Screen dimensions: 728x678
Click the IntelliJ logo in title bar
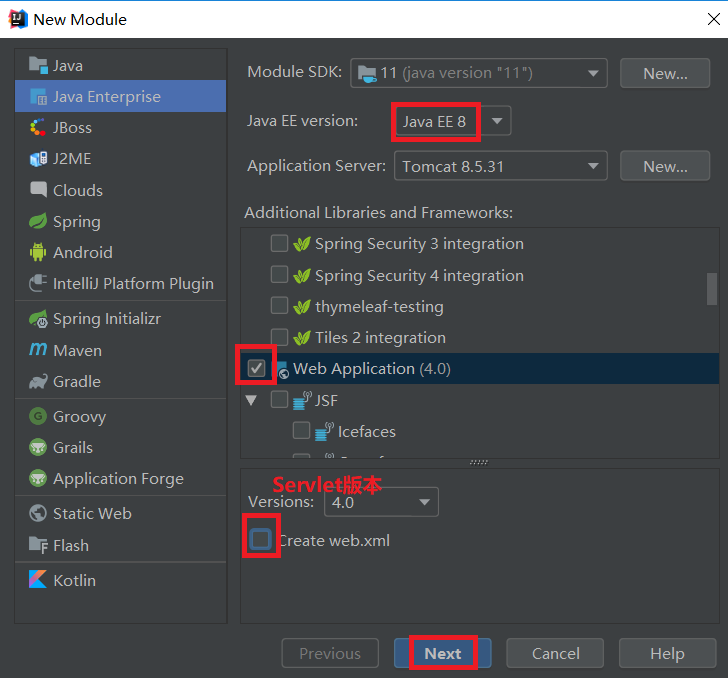coord(18,19)
